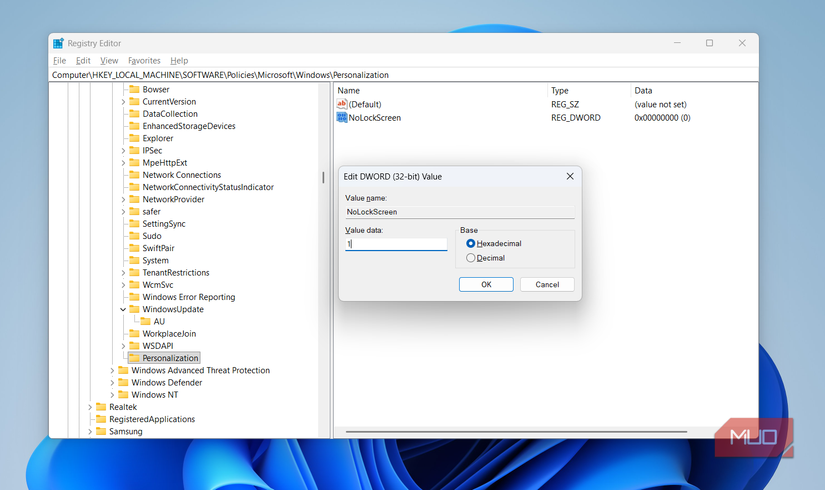Collapse the WindowsUpdate key
The height and width of the screenshot is (490, 825).
tap(123, 309)
